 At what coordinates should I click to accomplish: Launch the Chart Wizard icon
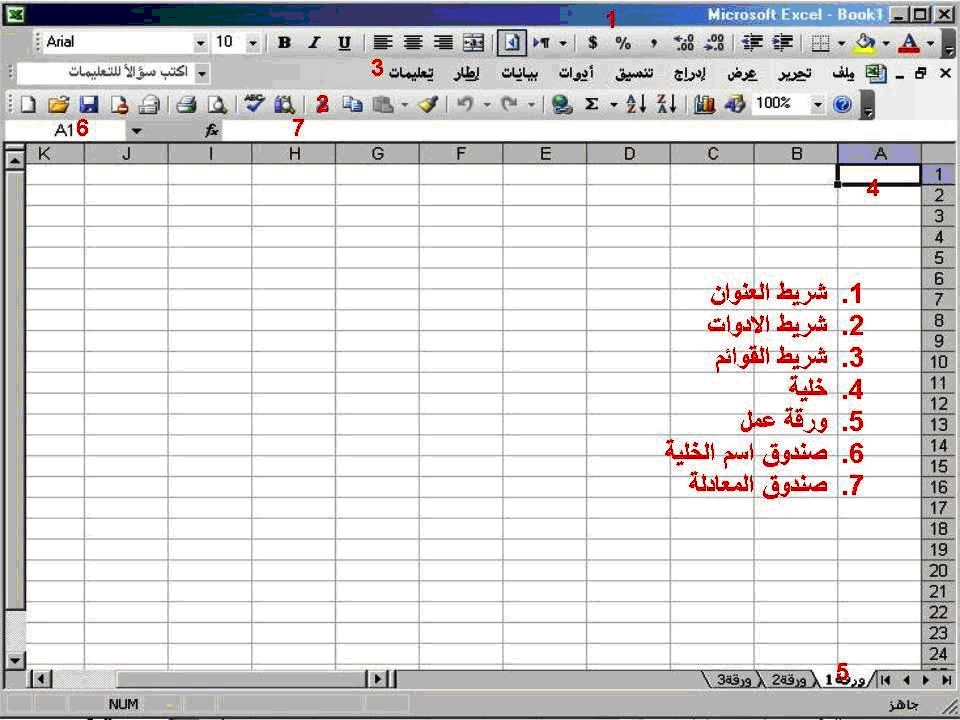coord(705,104)
